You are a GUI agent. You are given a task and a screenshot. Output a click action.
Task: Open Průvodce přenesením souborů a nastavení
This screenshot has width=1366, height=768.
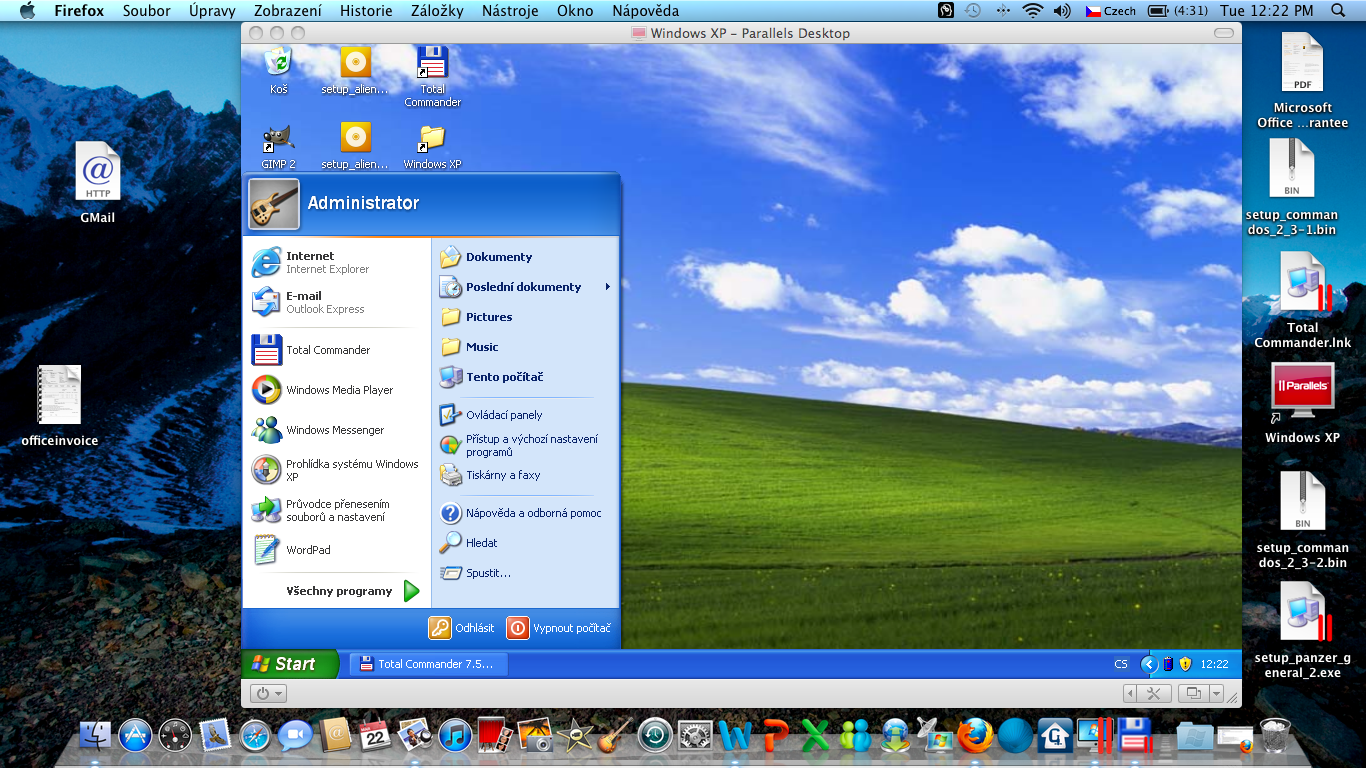point(337,510)
